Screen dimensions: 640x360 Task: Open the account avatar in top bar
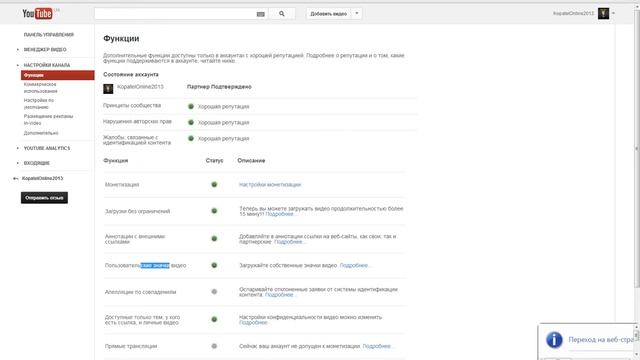tap(603, 13)
